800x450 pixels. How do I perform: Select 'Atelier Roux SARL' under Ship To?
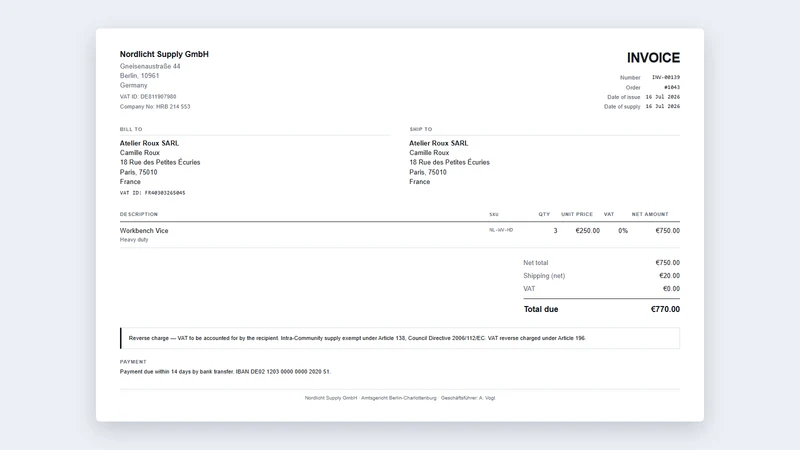tap(439, 143)
